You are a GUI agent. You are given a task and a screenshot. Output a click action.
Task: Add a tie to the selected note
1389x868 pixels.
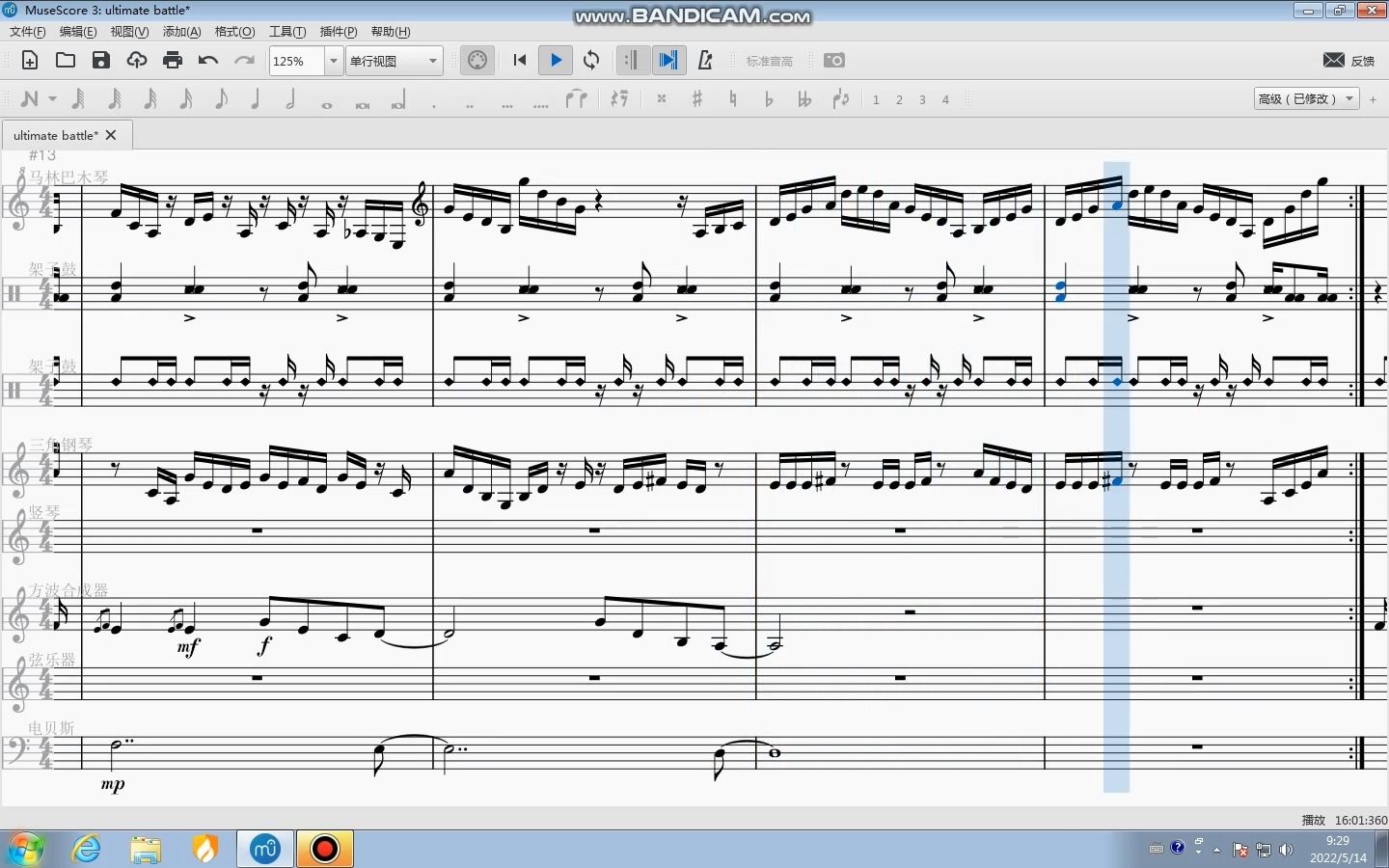(577, 99)
